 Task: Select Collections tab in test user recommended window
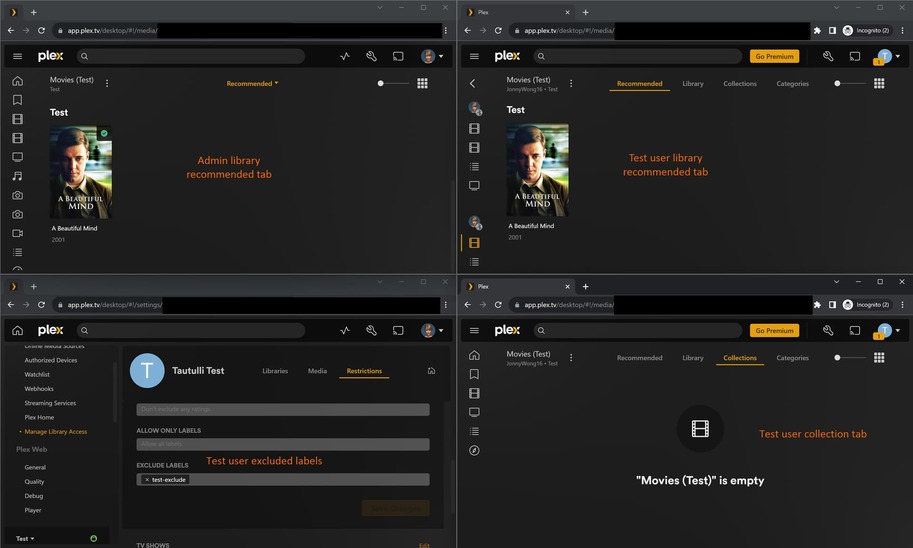[740, 83]
